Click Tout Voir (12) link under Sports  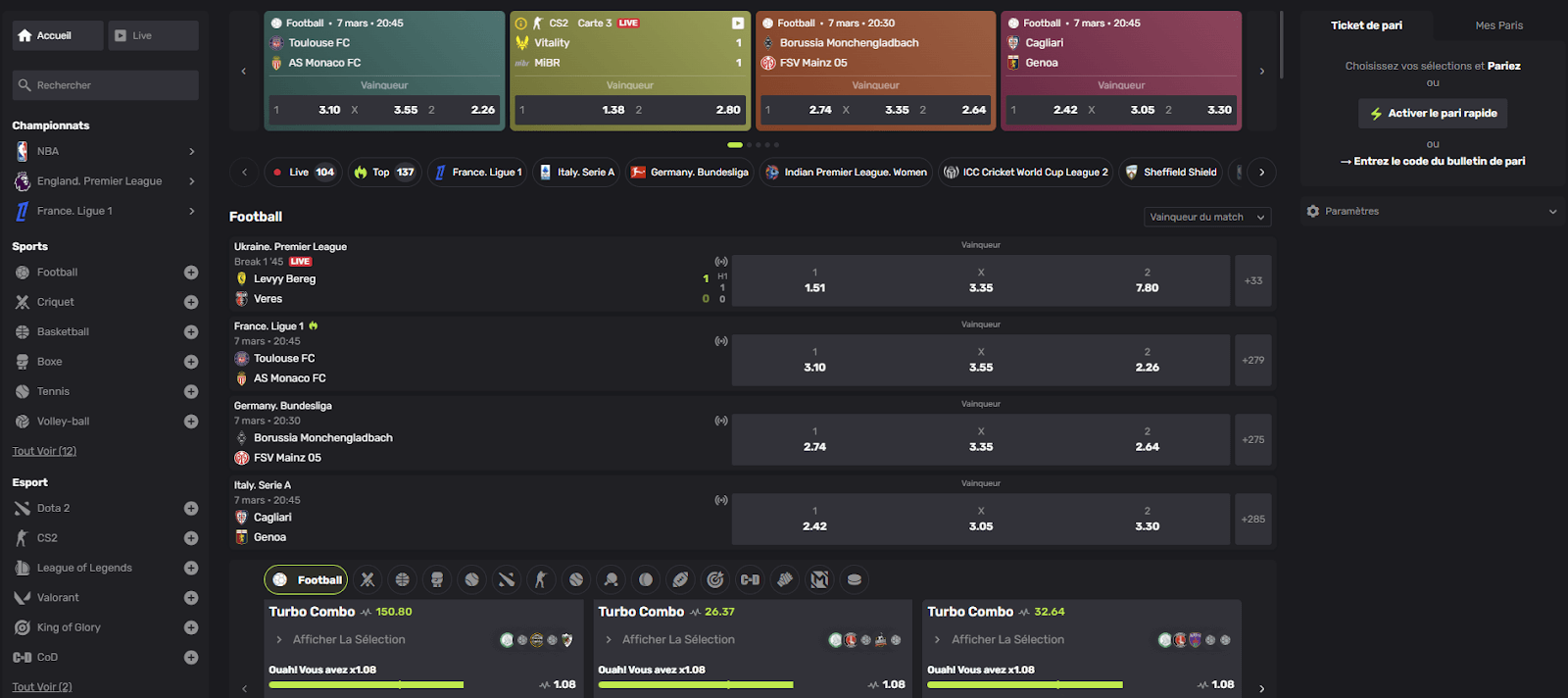pos(44,451)
